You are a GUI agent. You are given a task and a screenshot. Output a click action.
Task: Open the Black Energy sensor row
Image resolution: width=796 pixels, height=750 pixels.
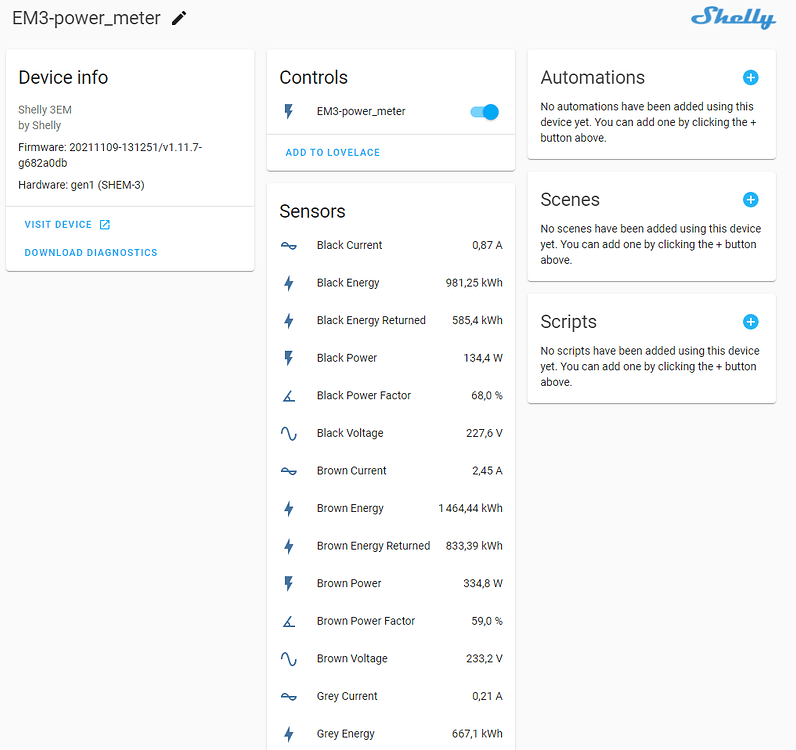[x=390, y=283]
